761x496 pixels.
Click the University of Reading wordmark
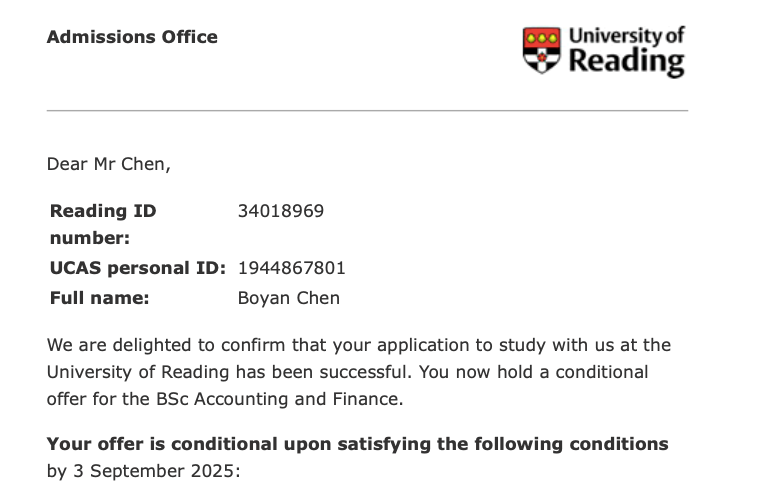[626, 50]
